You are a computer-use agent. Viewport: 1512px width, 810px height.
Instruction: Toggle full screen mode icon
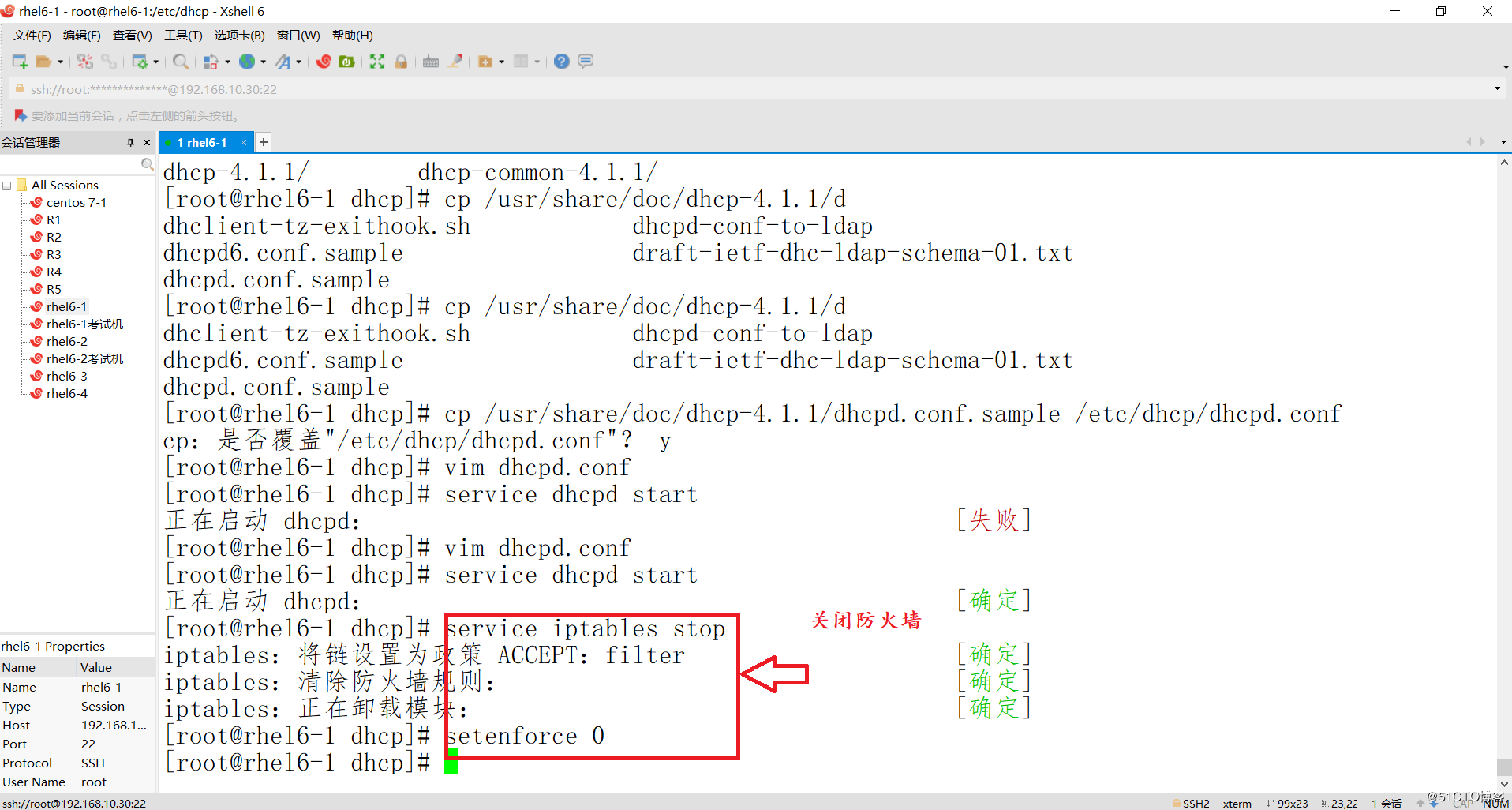point(377,62)
